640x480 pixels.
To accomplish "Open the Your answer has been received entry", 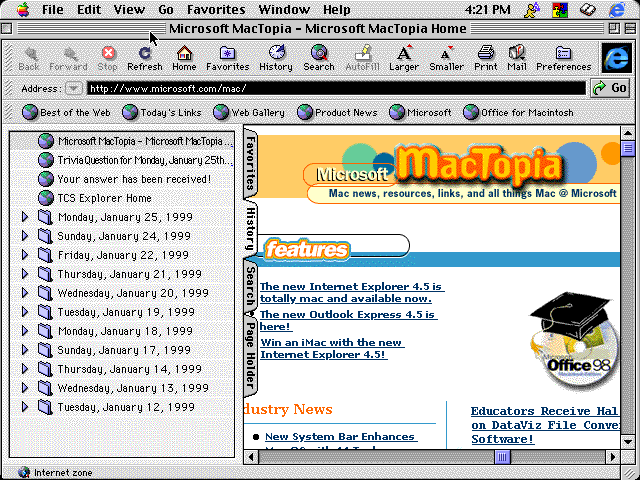I will coord(124,179).
